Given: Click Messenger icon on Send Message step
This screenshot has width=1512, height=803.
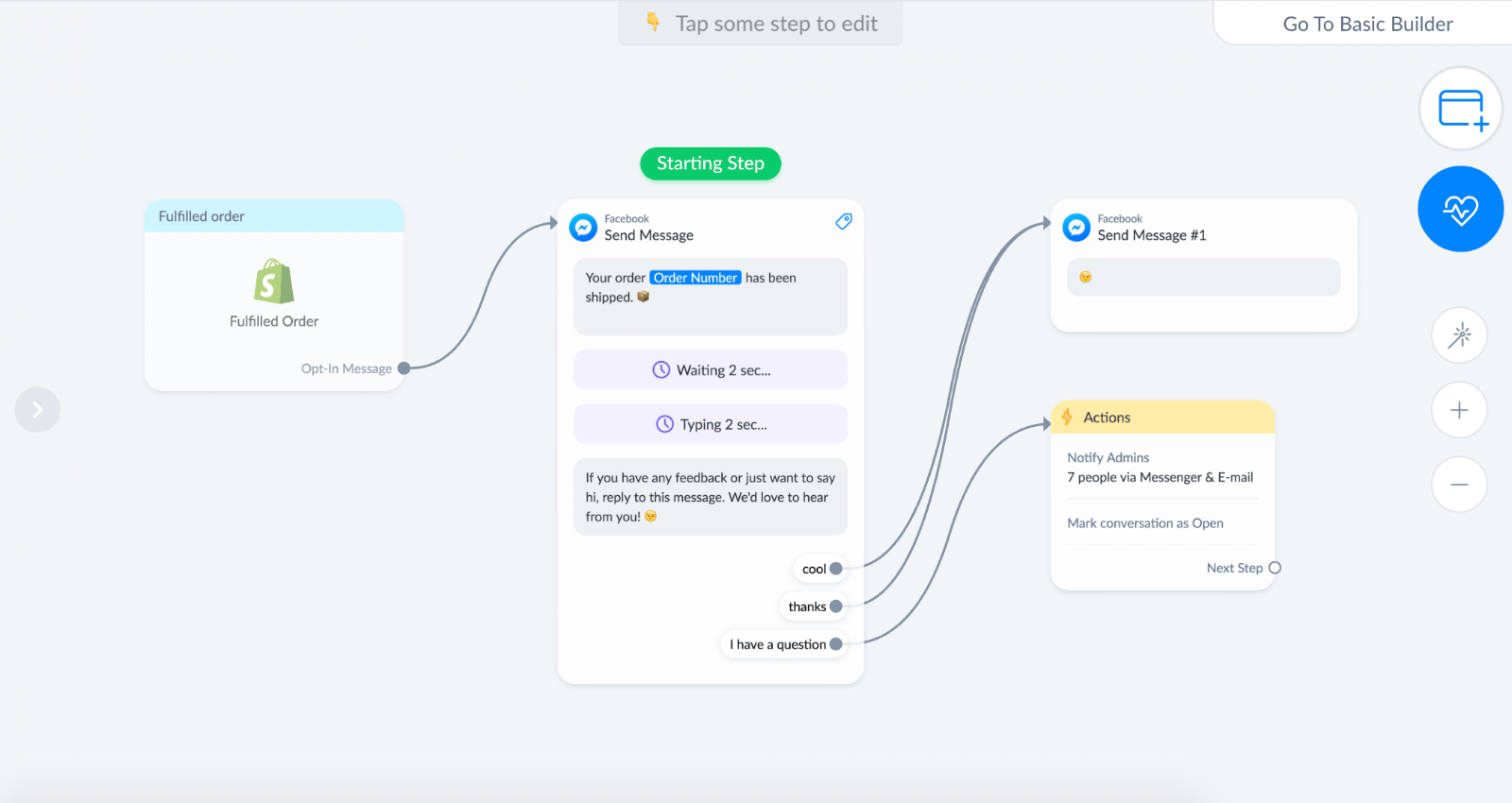Looking at the screenshot, I should 583,228.
